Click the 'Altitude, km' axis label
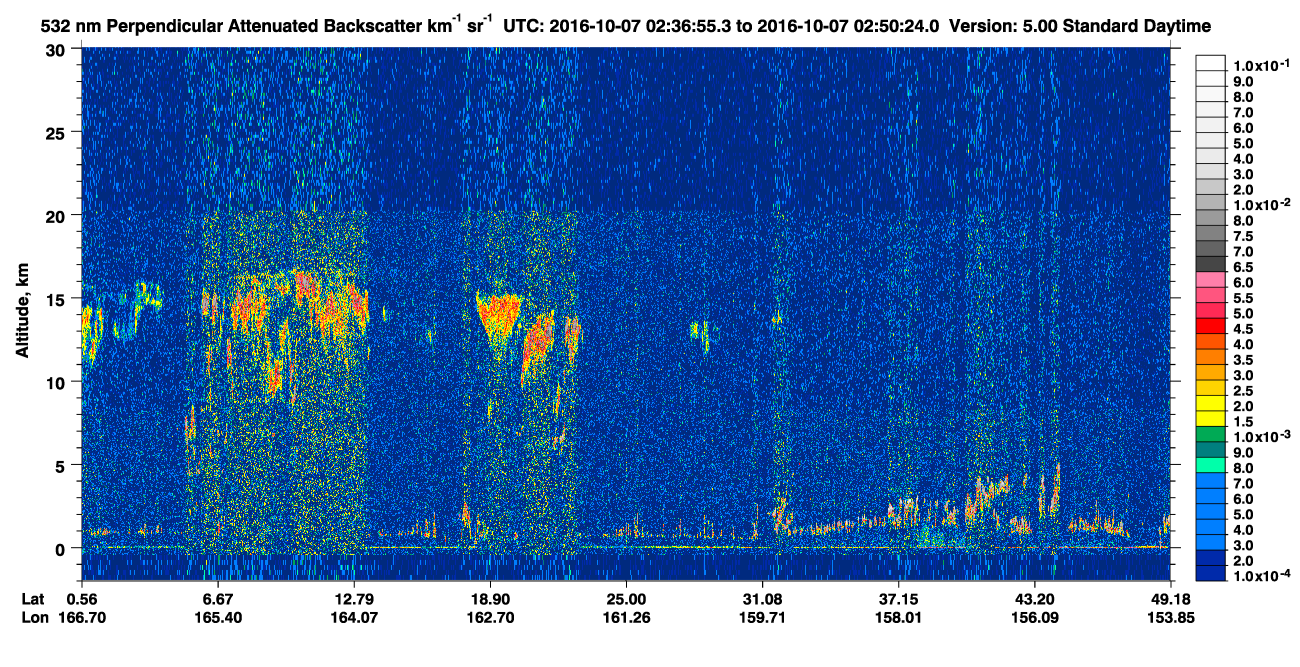 21,313
